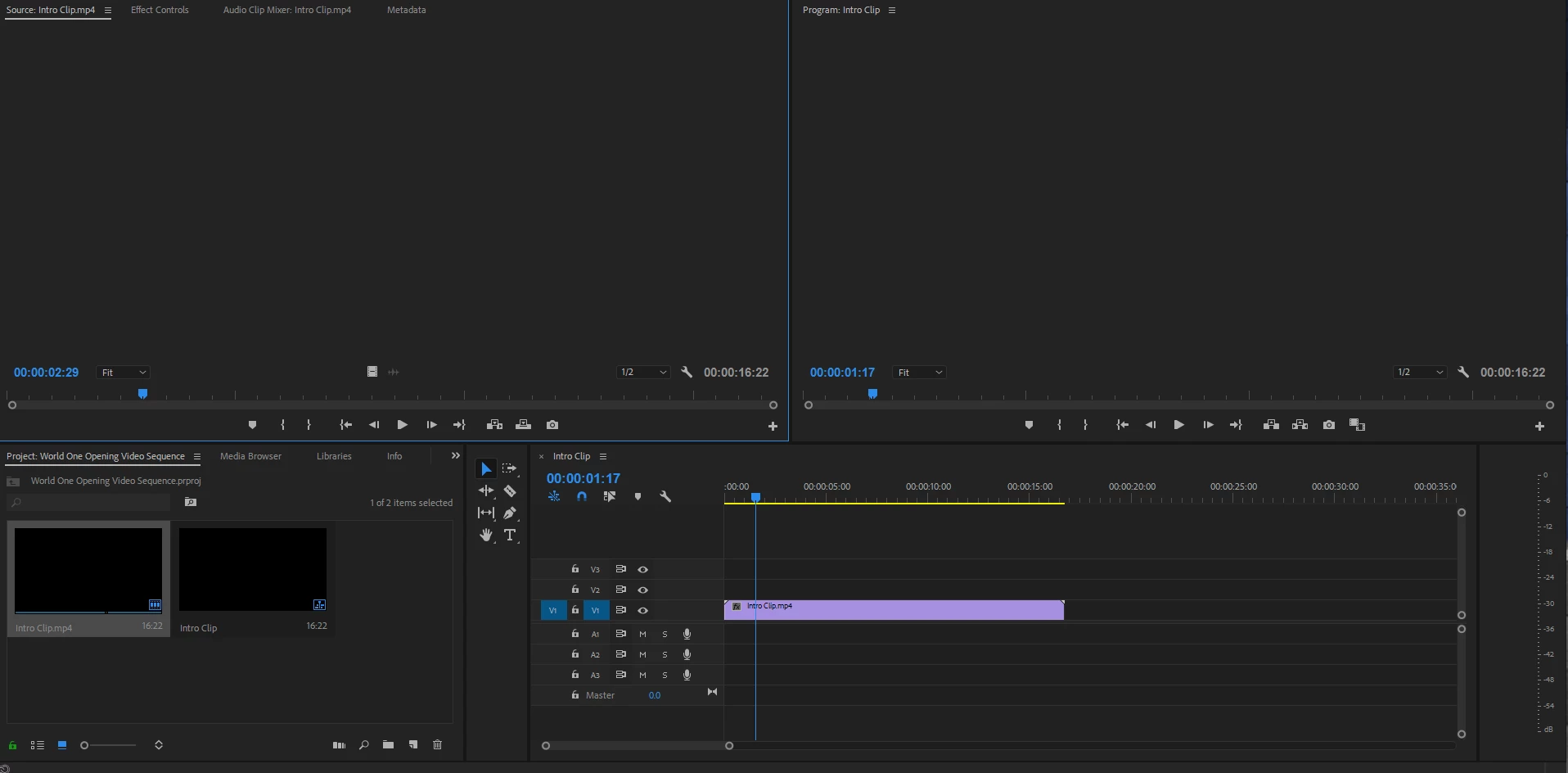Click Overwrite button in Source monitor
This screenshot has width=1568, height=773.
pos(523,425)
